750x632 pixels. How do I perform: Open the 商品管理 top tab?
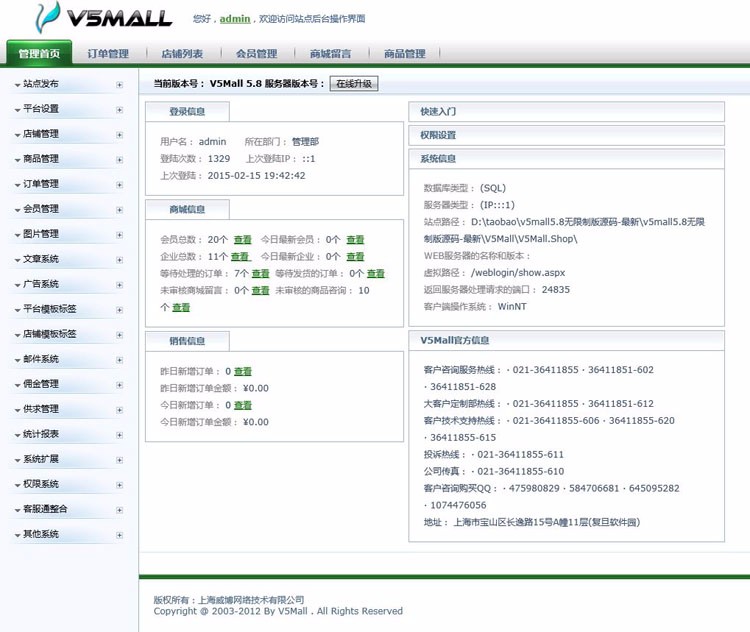click(405, 54)
